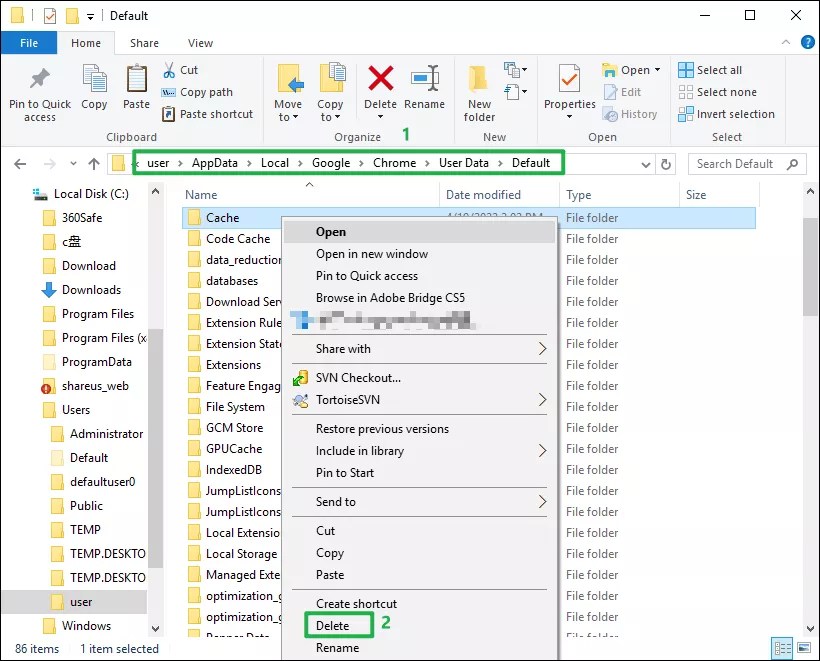Switch to the Share ribbon tab
The image size is (820, 661).
[x=144, y=43]
